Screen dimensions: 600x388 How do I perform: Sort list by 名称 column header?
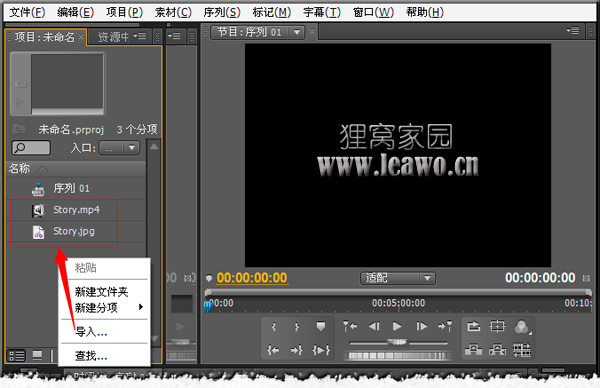pyautogui.click(x=20, y=168)
